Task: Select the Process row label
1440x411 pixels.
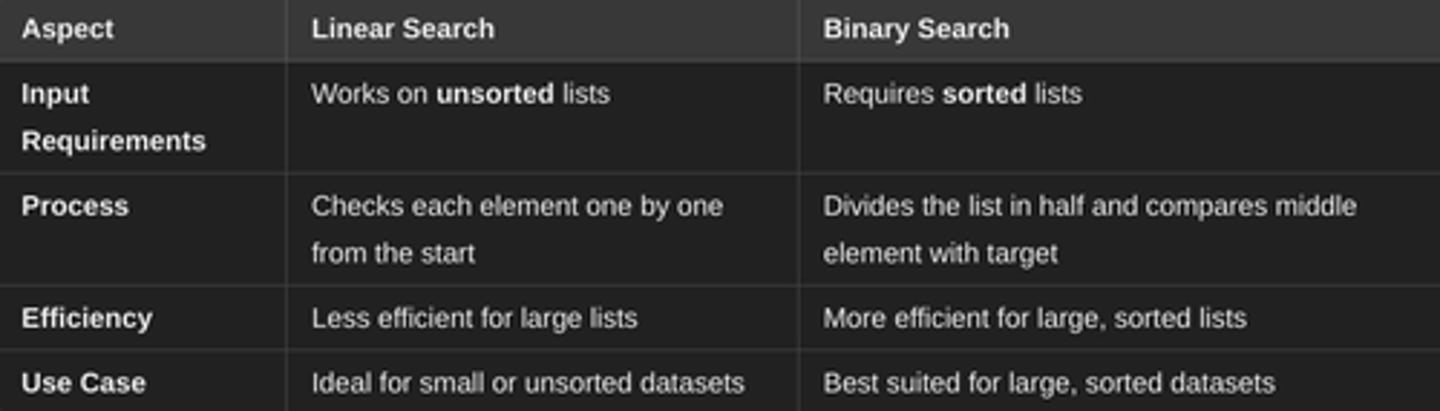Action: coord(75,206)
